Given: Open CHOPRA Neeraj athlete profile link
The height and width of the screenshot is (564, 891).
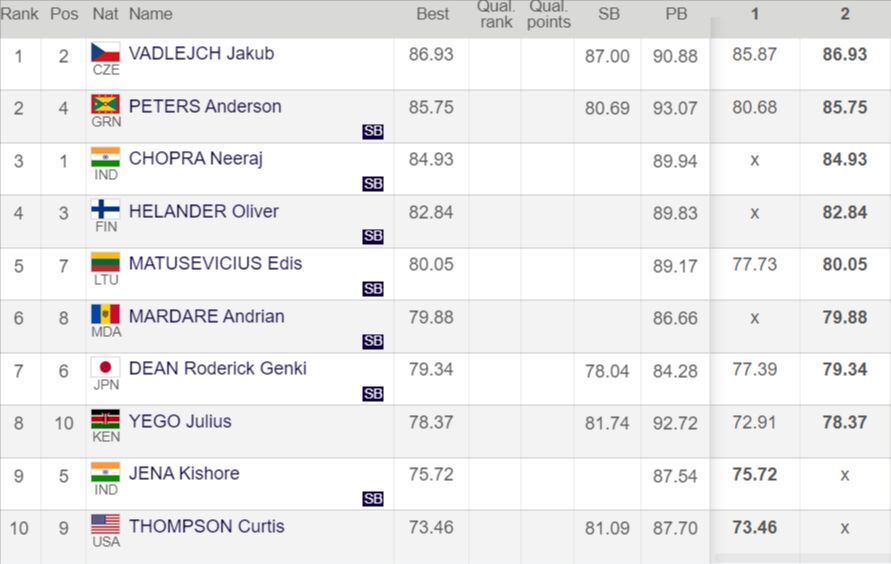Looking at the screenshot, I should 195,158.
